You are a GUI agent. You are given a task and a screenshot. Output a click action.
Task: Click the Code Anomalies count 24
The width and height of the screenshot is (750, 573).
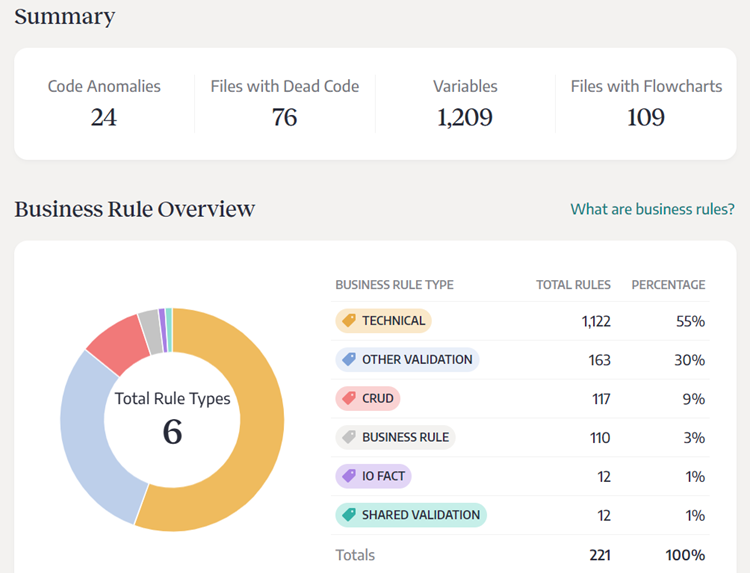pos(104,117)
